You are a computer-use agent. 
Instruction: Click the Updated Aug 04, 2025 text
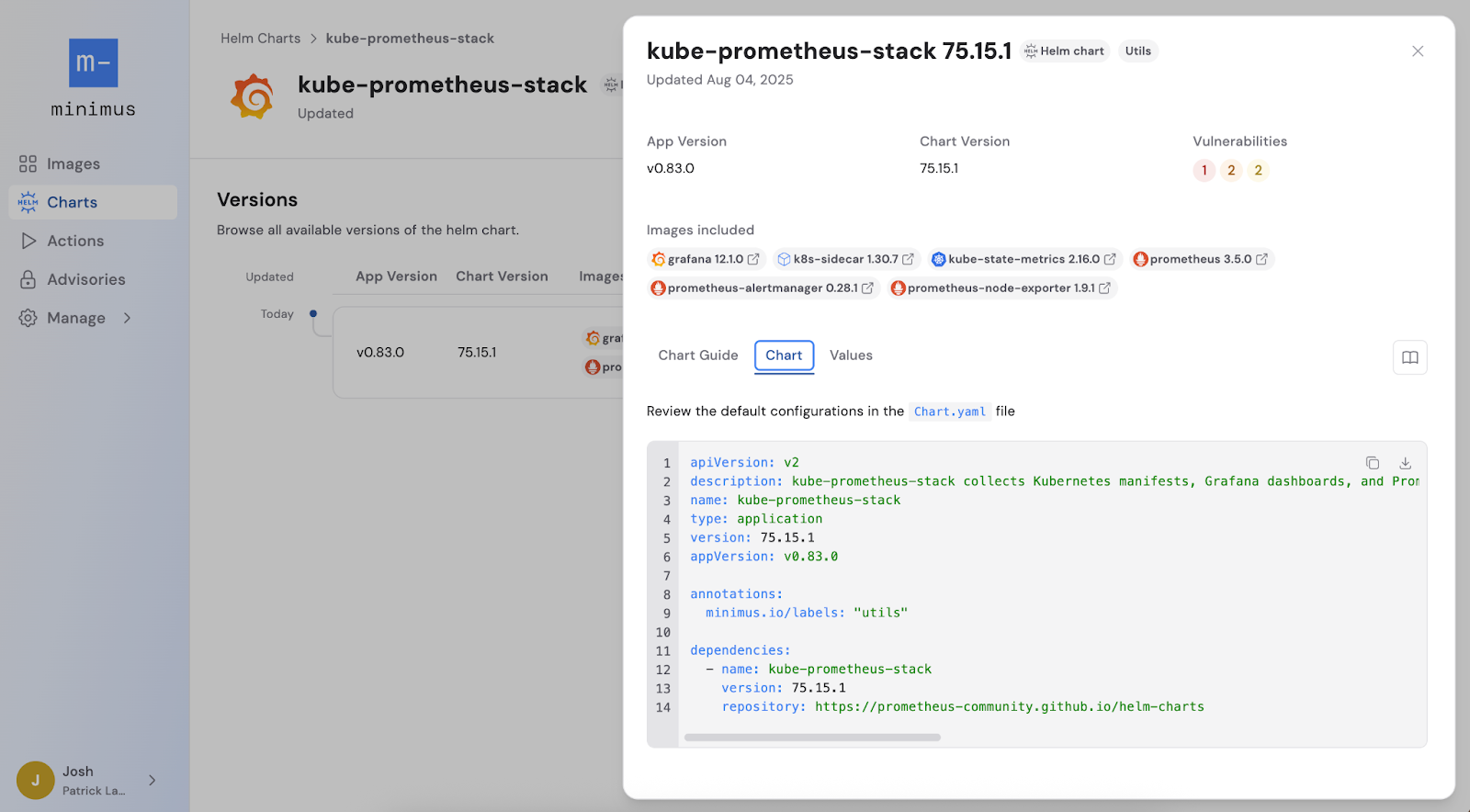click(x=719, y=80)
